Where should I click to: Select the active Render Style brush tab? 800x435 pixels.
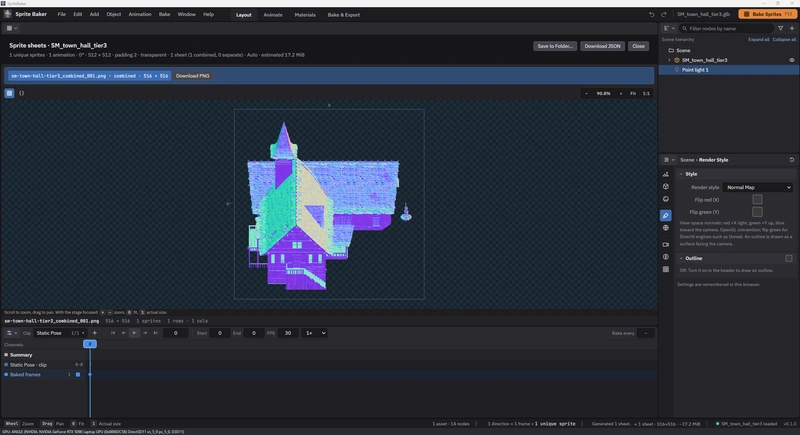coord(666,216)
